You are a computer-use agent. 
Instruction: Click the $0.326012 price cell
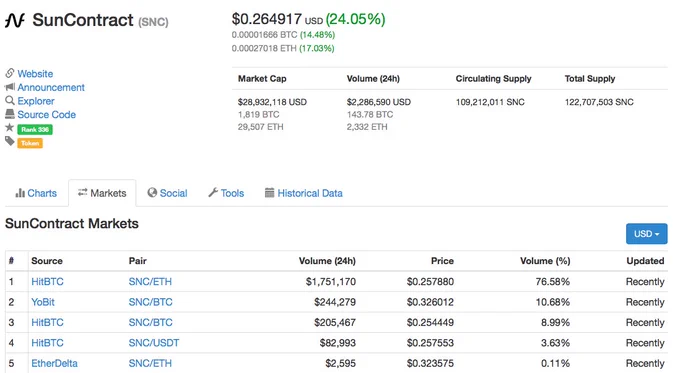pos(430,302)
